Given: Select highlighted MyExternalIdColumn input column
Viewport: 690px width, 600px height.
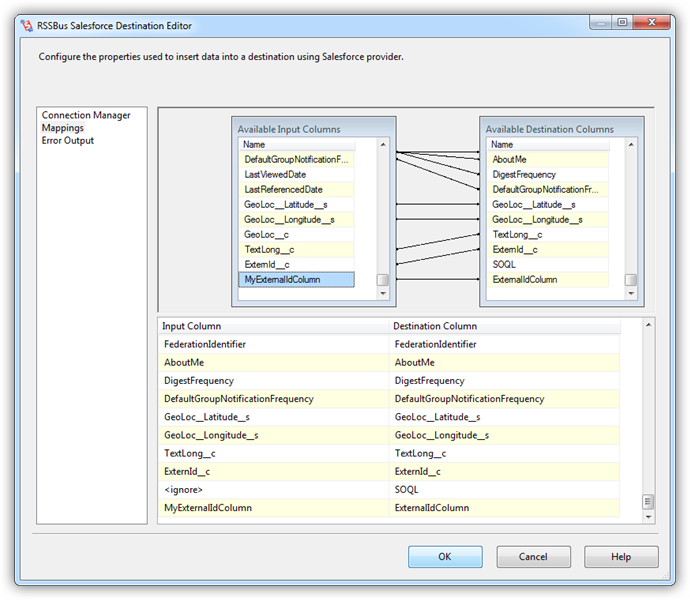Looking at the screenshot, I should [x=297, y=280].
